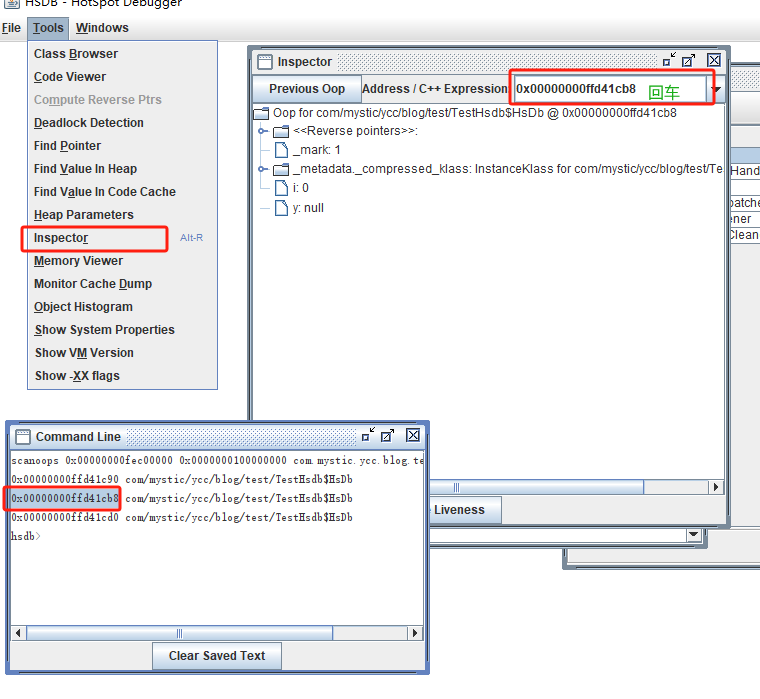Image resolution: width=760 pixels, height=699 pixels.
Task: Maximize the Inspector internal window
Action: [688, 60]
